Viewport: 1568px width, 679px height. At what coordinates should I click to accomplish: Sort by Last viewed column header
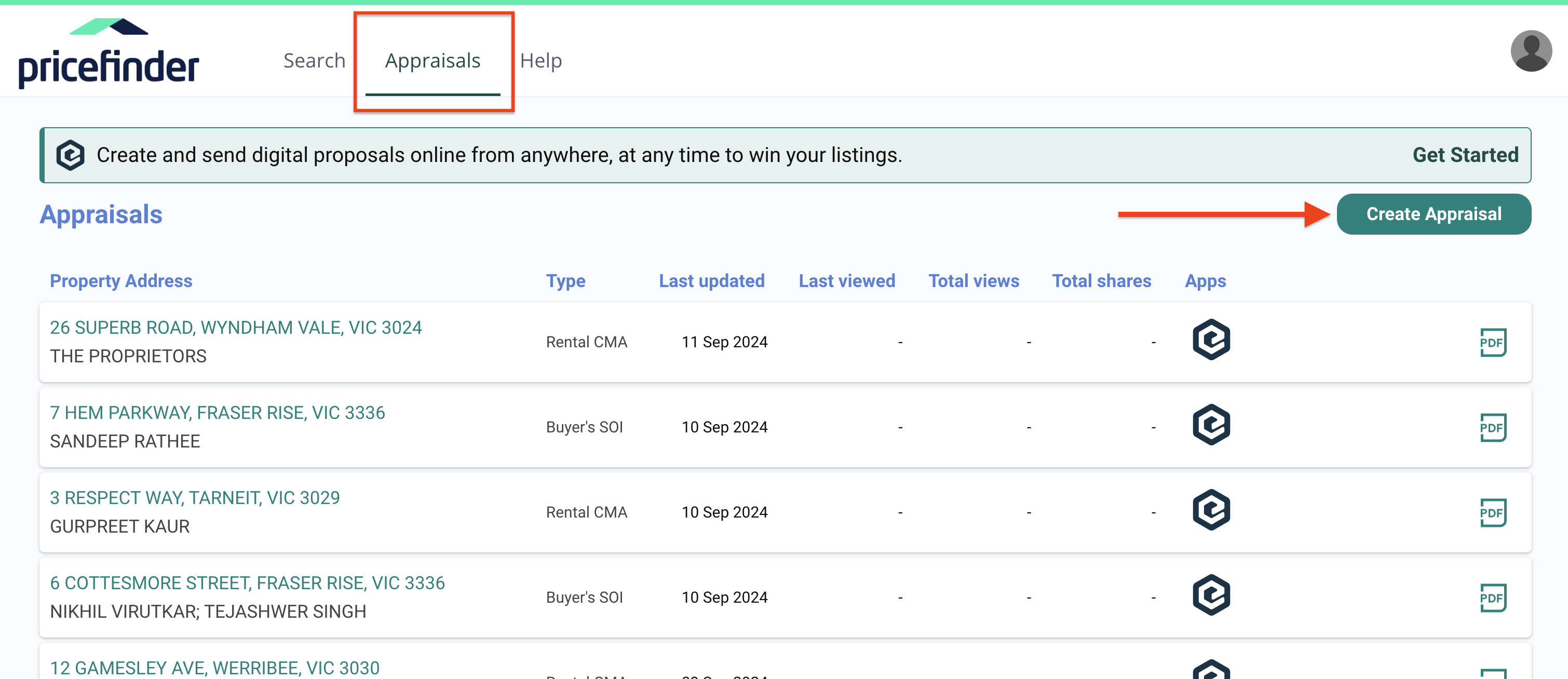point(847,280)
